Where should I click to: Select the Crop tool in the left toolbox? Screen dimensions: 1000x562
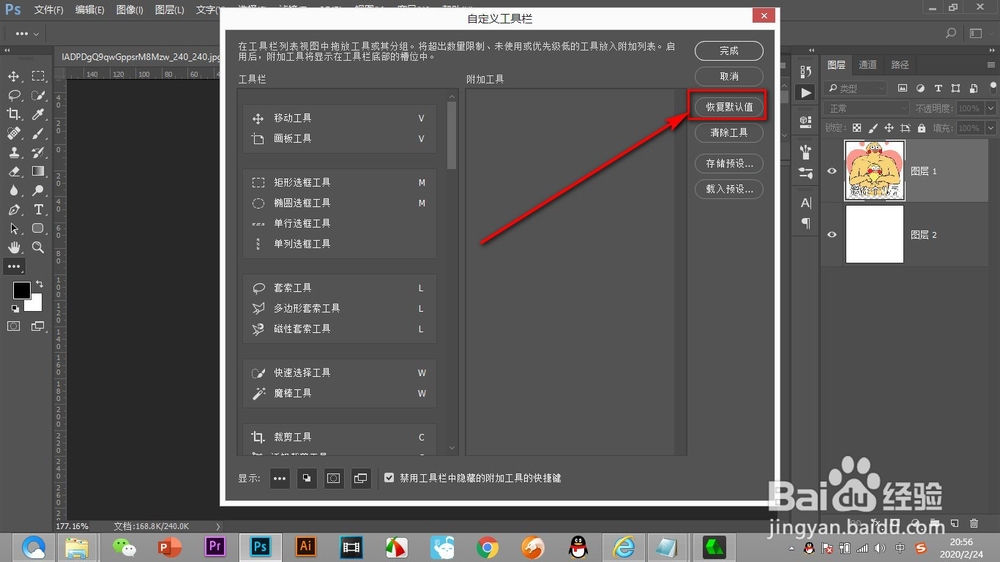tap(13, 114)
